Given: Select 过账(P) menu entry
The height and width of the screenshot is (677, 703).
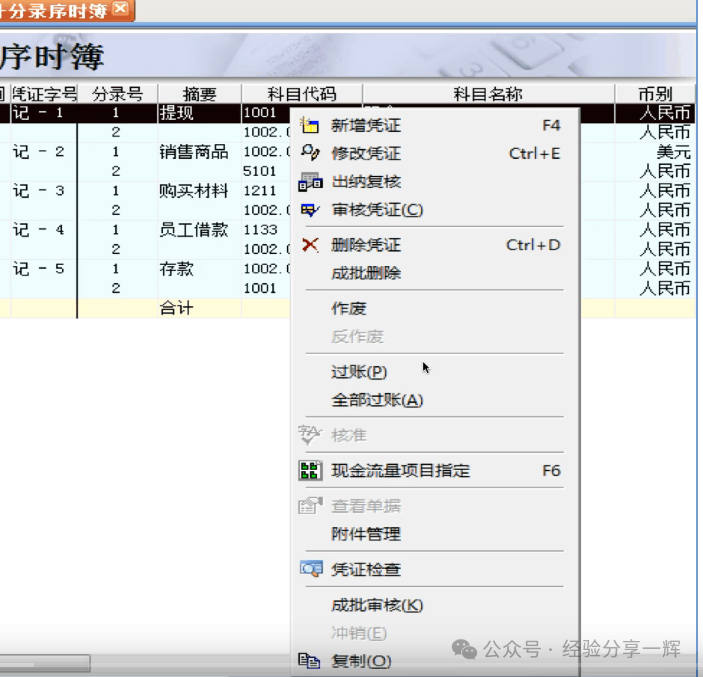Looking at the screenshot, I should (359, 372).
